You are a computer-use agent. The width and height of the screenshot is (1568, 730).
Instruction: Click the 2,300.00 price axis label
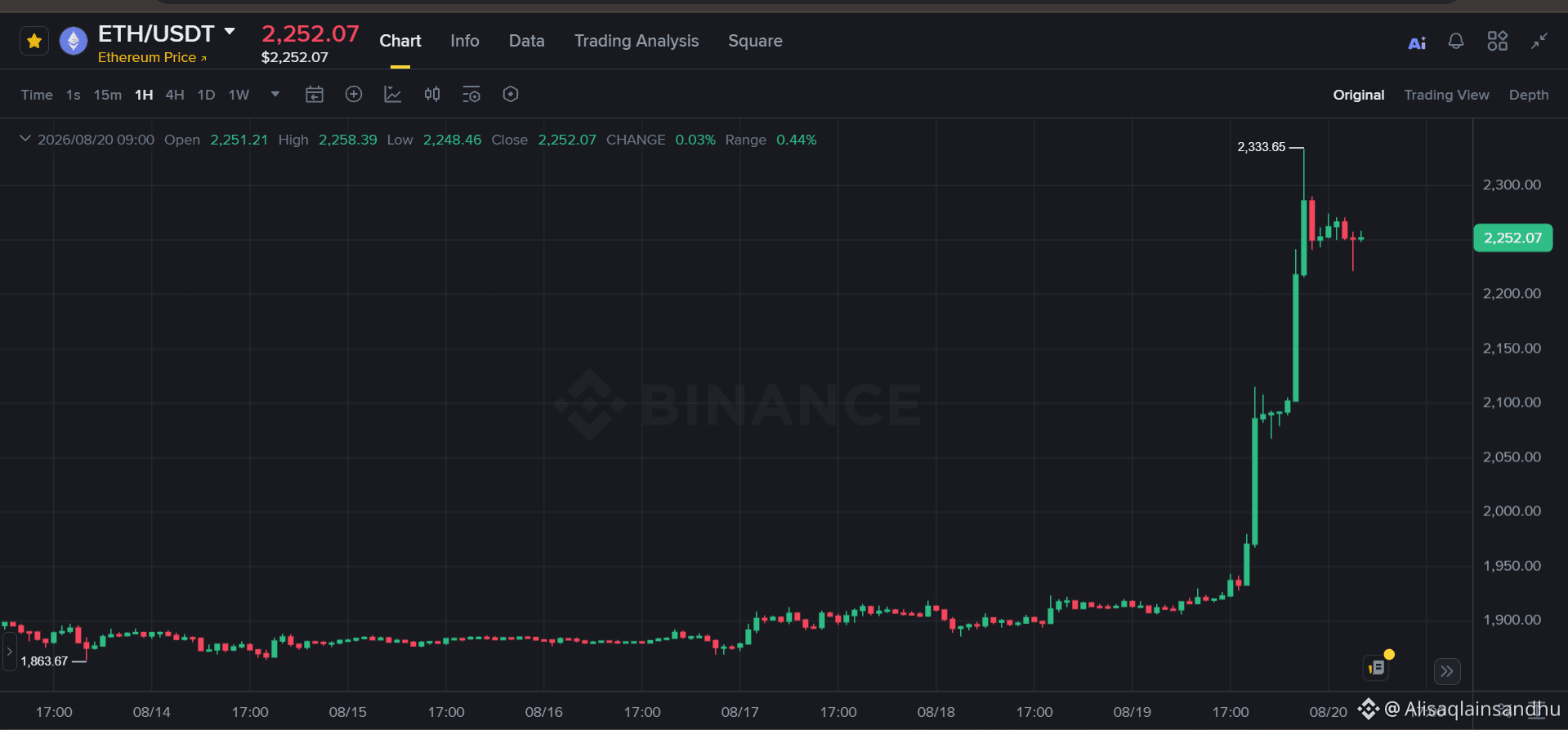(1512, 185)
